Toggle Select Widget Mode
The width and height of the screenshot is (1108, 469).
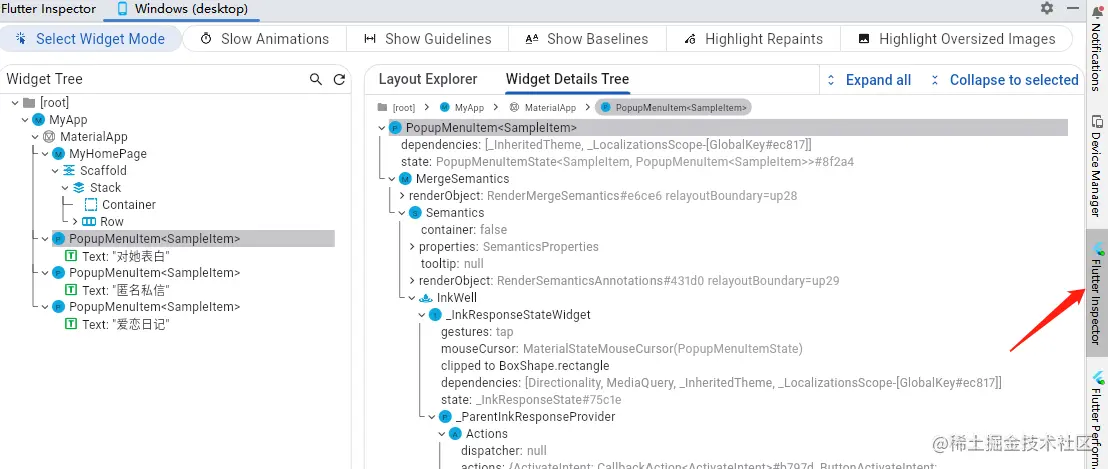point(90,39)
